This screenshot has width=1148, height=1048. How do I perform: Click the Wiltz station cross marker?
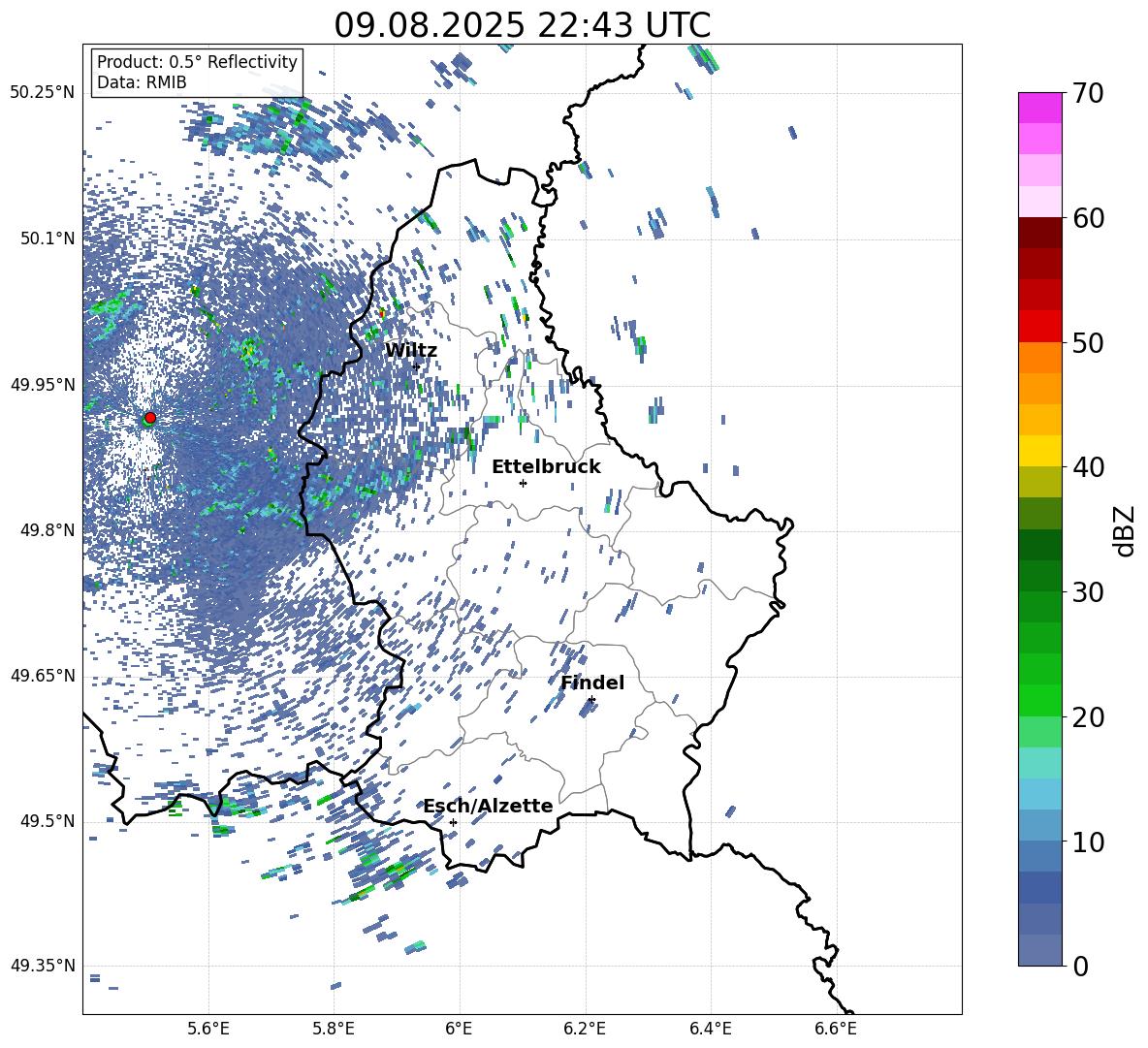coord(416,366)
